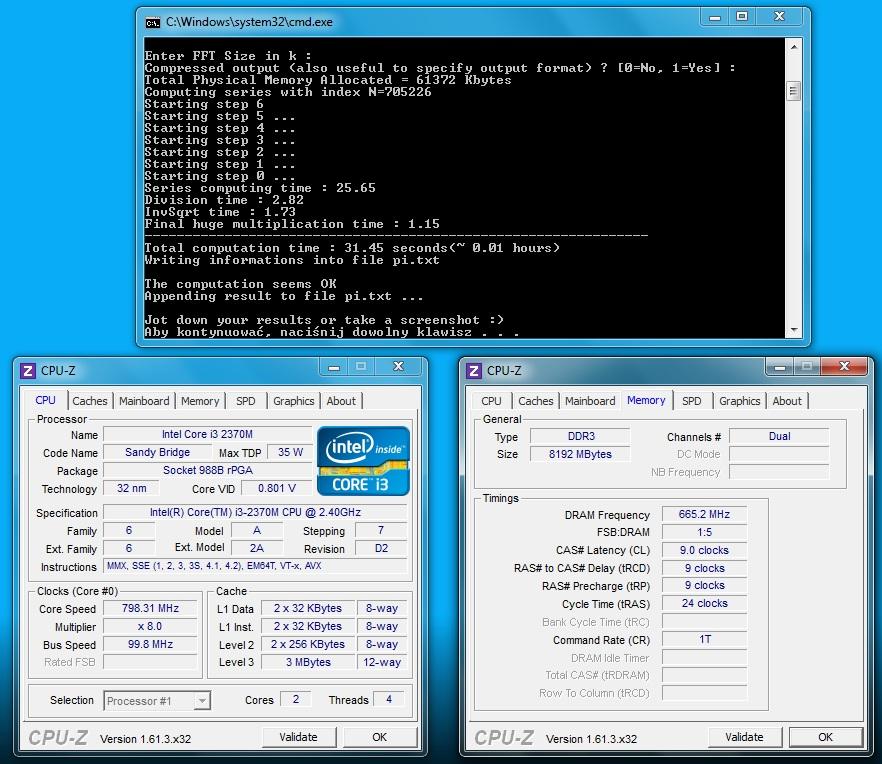
Task: Click the memory Type value 'DDR3'
Action: tap(580, 437)
